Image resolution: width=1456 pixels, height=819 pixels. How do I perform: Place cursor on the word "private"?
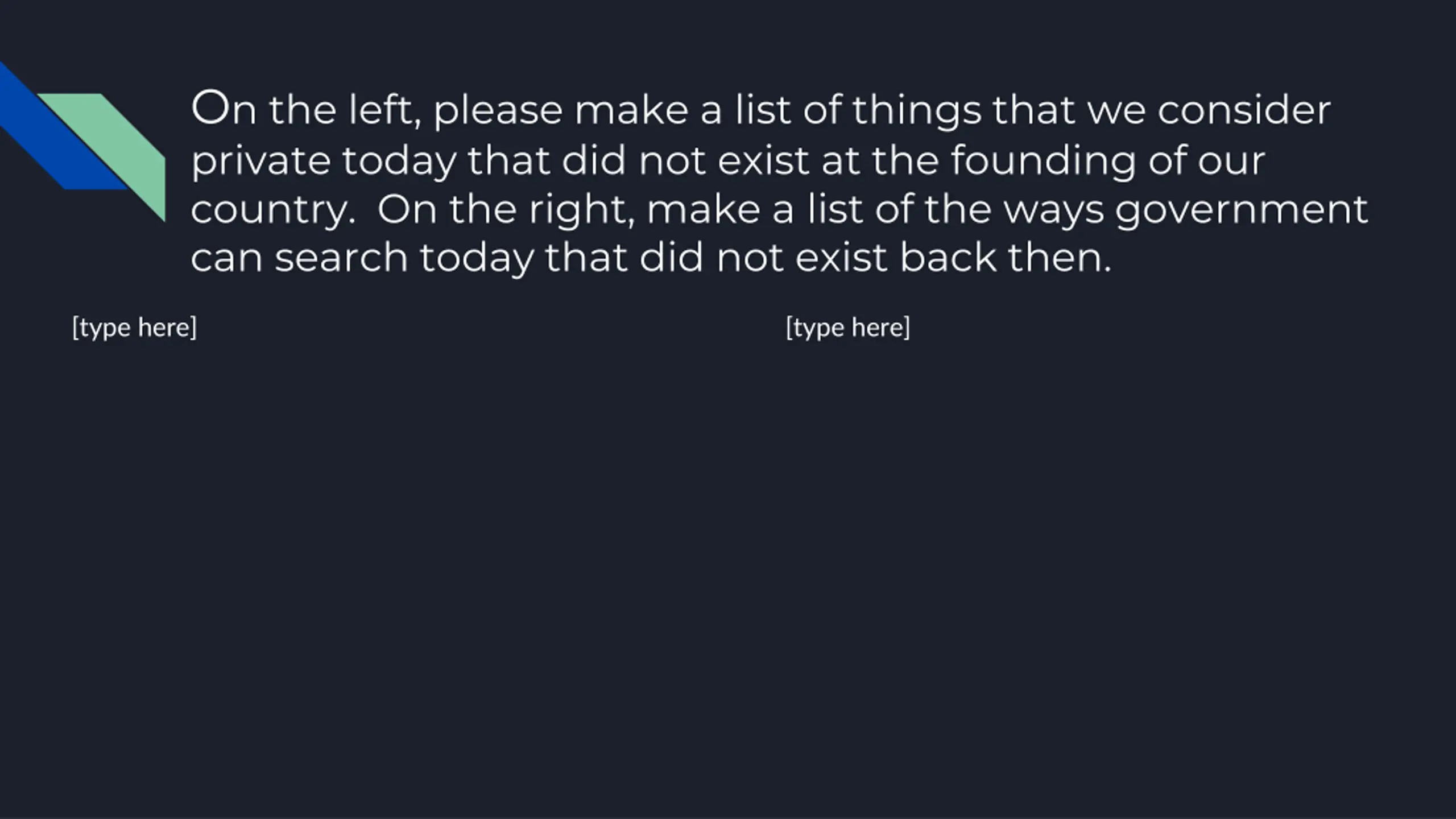click(x=260, y=162)
